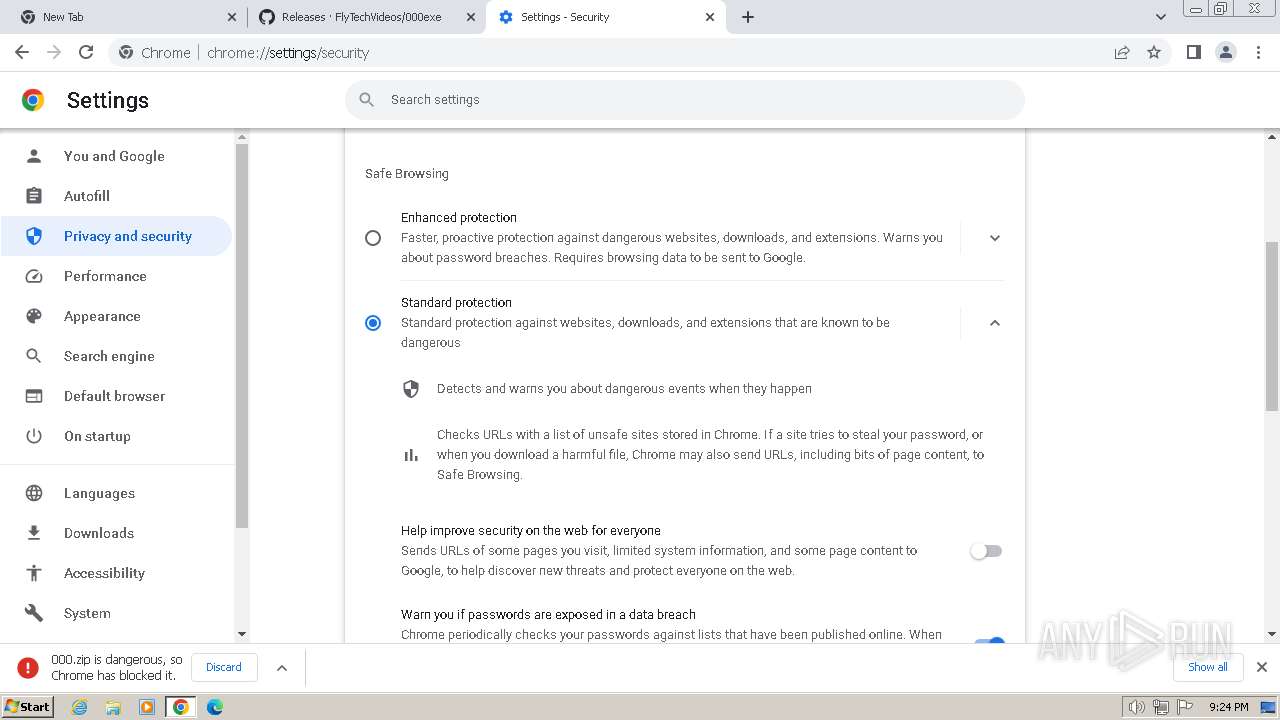Viewport: 1280px width, 720px height.
Task: Open Performance settings section
Action: pos(117,276)
